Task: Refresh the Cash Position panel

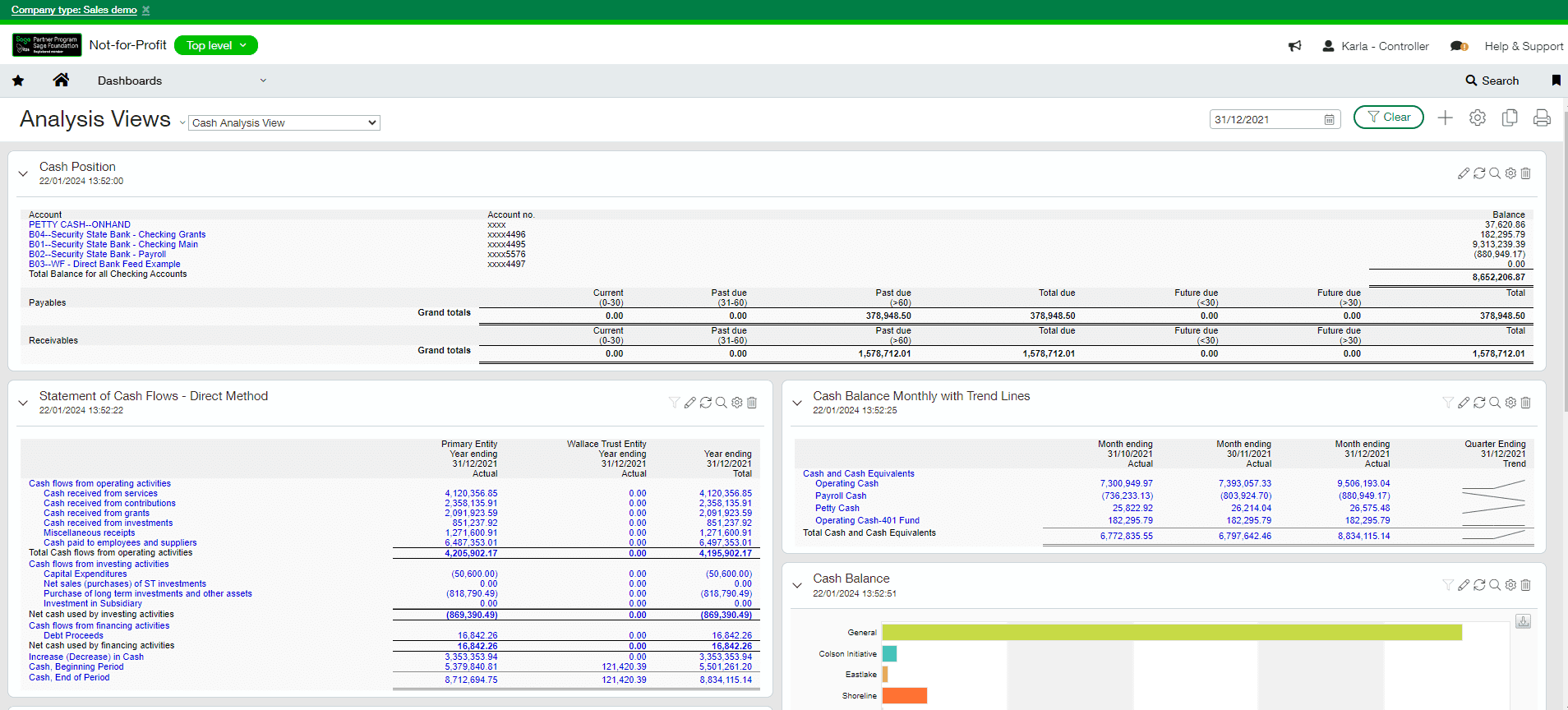Action: [x=1479, y=173]
